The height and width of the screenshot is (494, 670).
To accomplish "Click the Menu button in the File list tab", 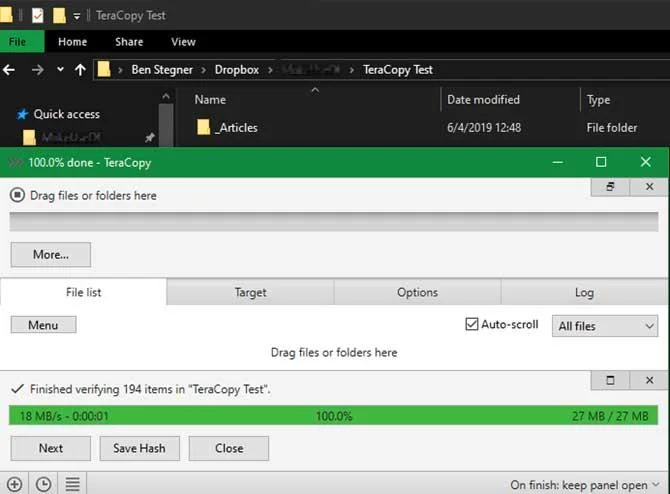I will 43,325.
